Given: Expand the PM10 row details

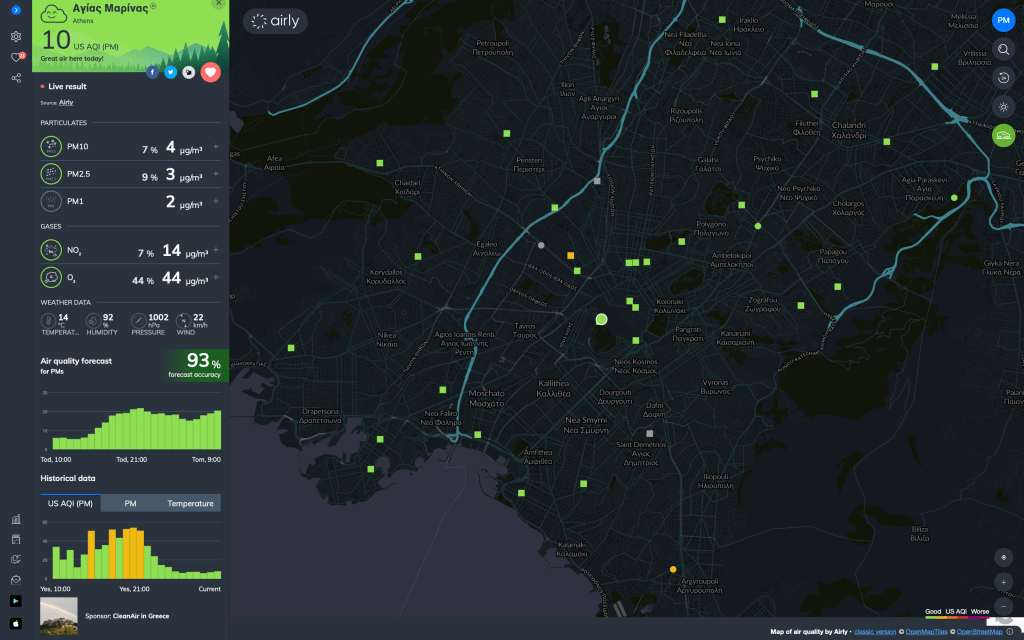Looking at the screenshot, I should [x=215, y=147].
